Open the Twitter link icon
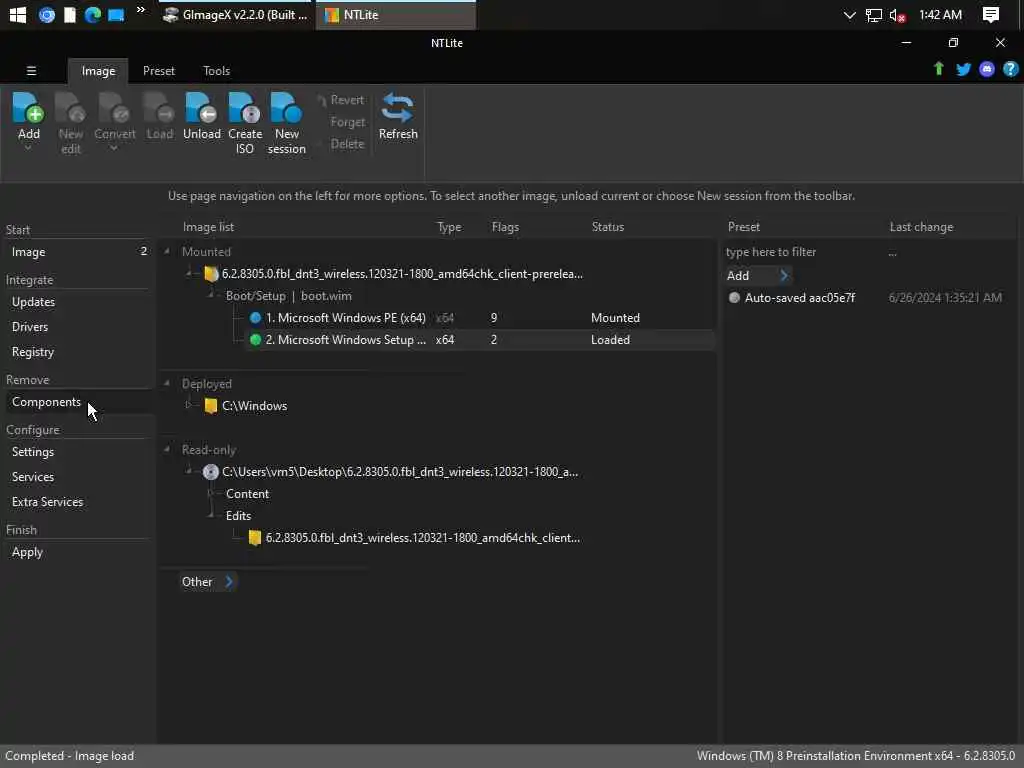Viewport: 1024px width, 768px height. (963, 69)
